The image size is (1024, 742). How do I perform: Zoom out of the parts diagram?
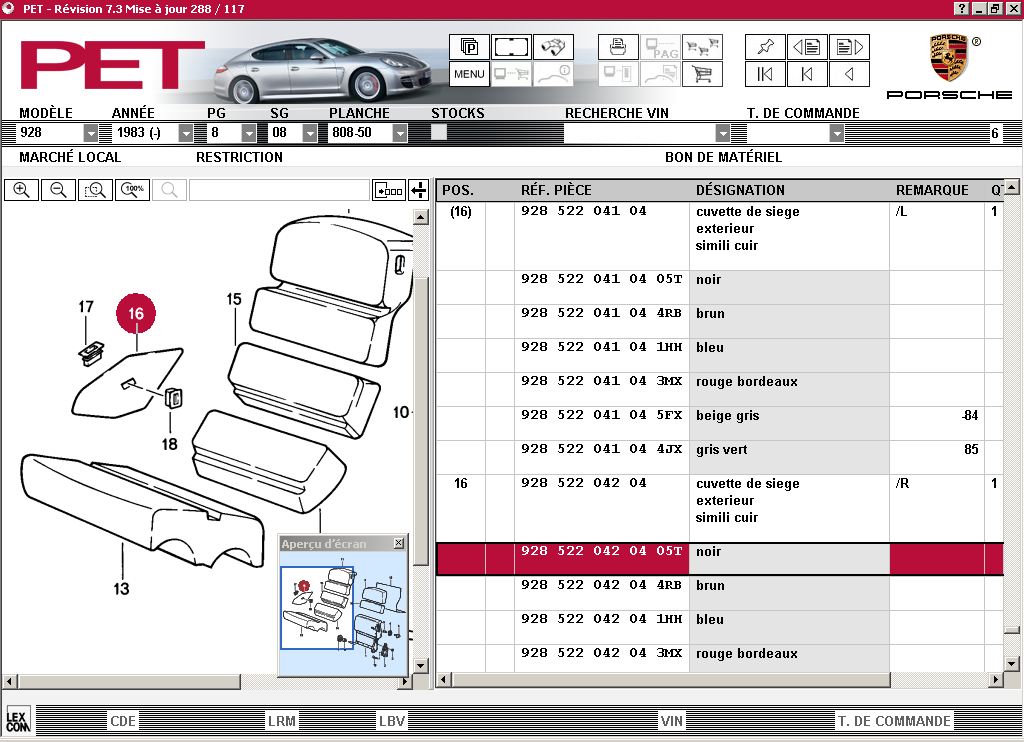coord(58,190)
